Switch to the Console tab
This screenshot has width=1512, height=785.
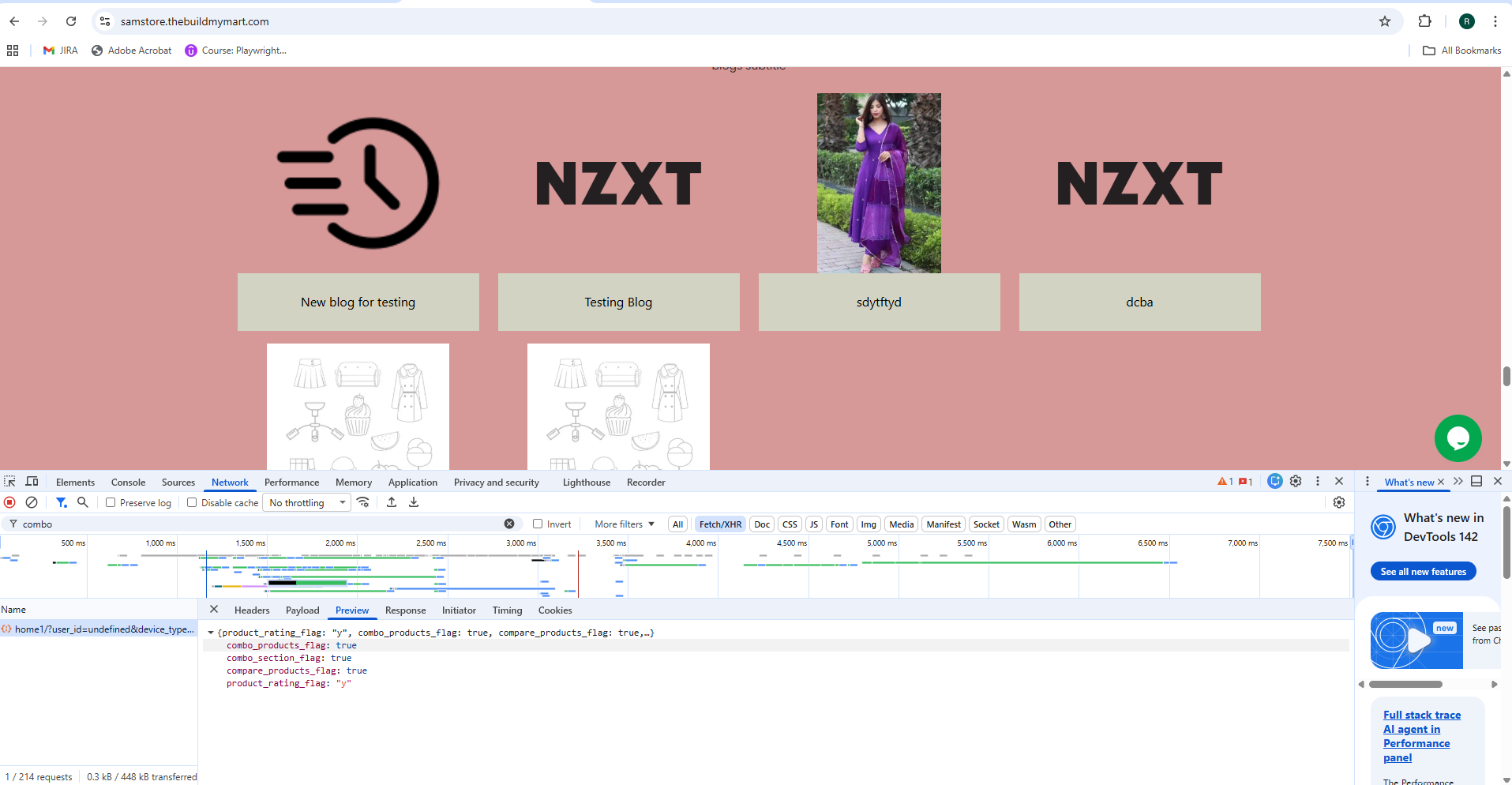(128, 482)
